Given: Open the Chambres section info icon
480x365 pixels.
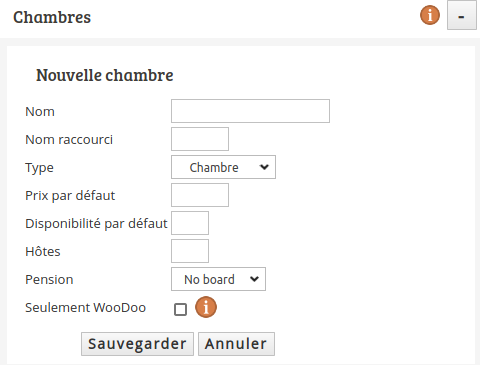Looking at the screenshot, I should click(430, 15).
